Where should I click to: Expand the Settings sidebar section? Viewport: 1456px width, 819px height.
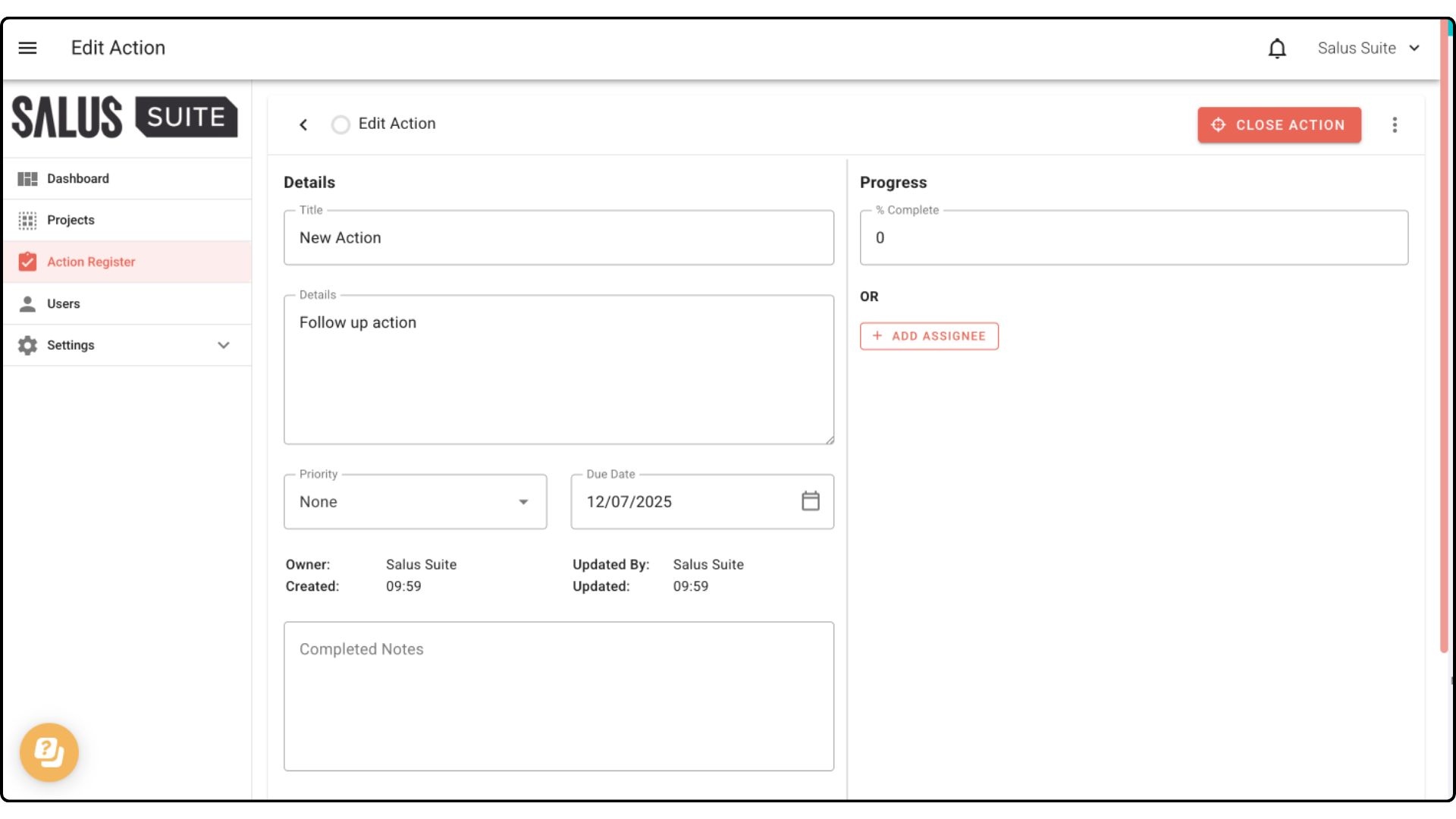224,346
